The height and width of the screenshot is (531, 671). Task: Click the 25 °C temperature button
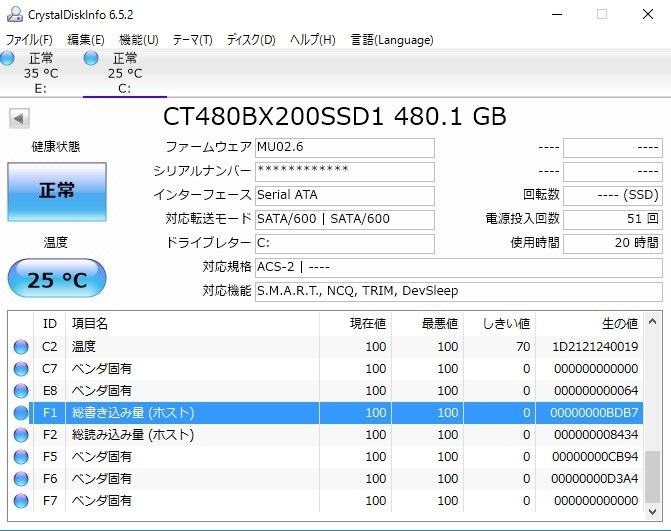(57, 279)
